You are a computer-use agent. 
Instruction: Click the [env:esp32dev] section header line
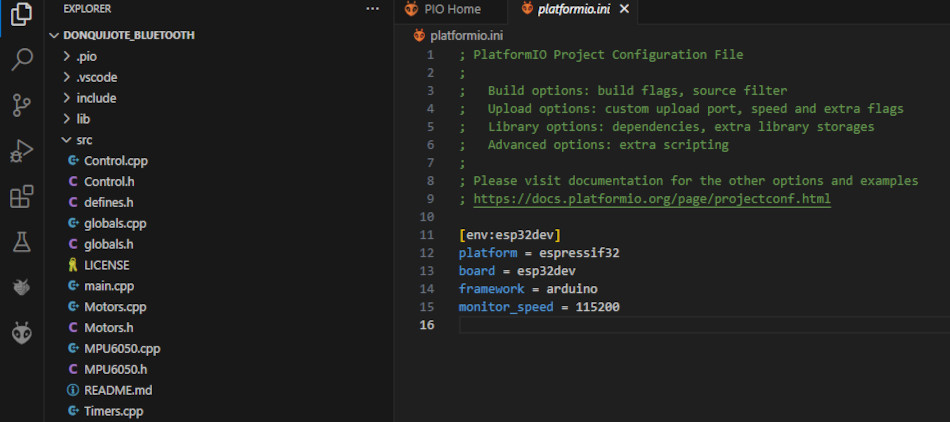(x=510, y=235)
